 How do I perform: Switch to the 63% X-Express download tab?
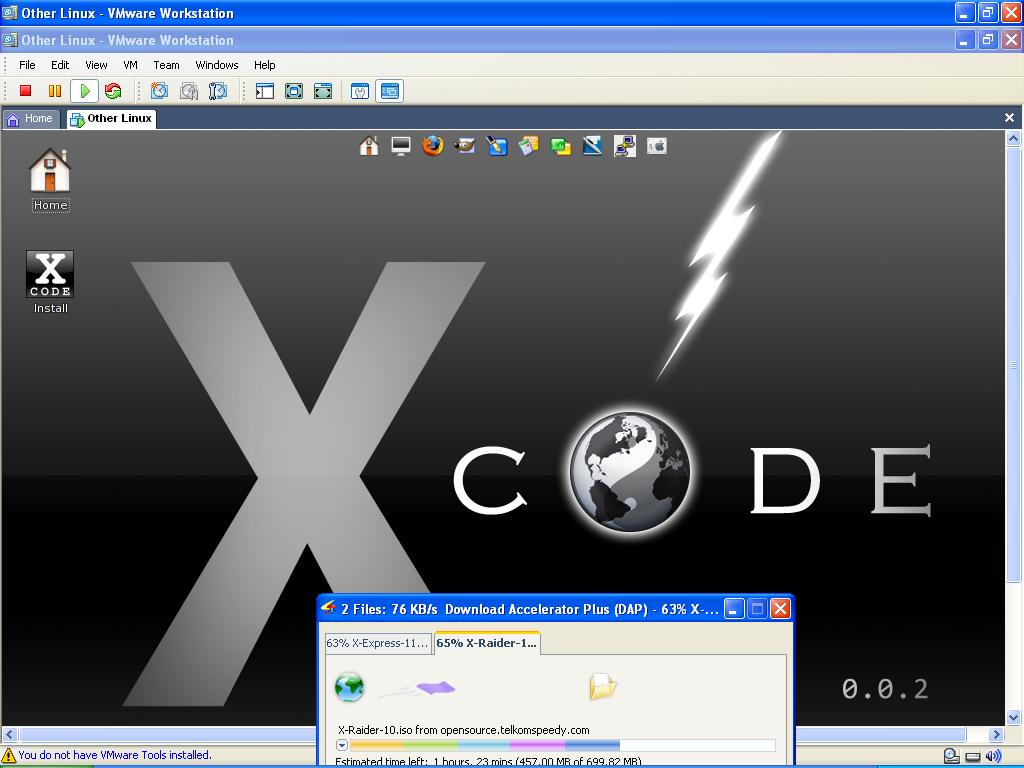[x=377, y=643]
